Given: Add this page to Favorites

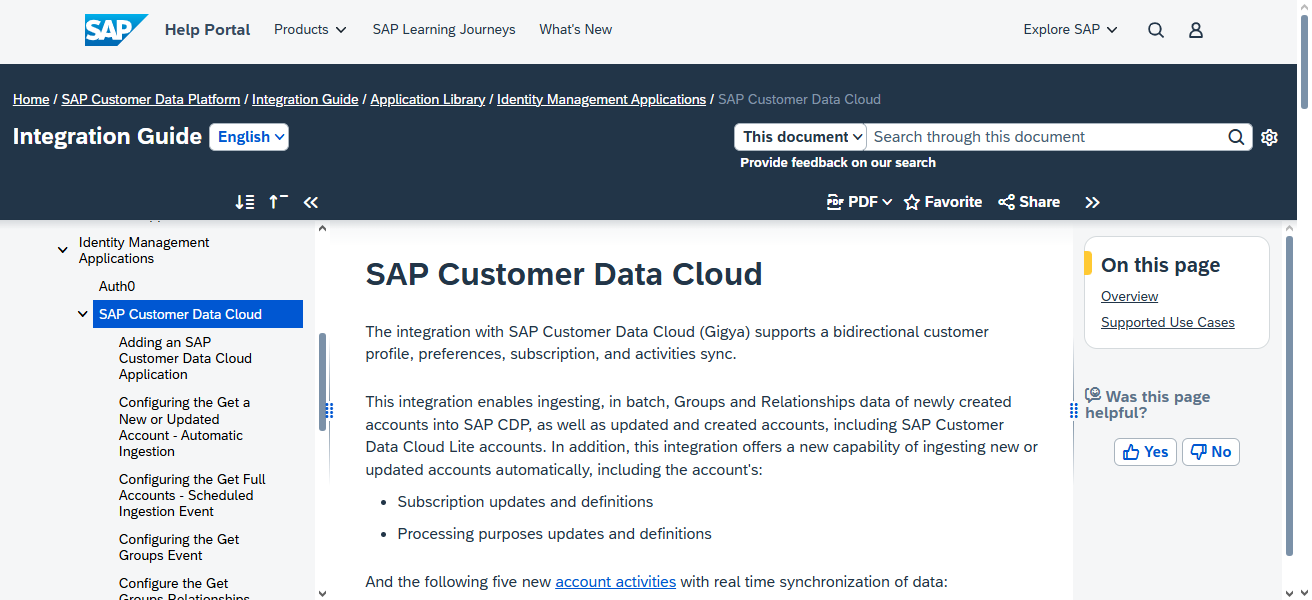Looking at the screenshot, I should 942,201.
